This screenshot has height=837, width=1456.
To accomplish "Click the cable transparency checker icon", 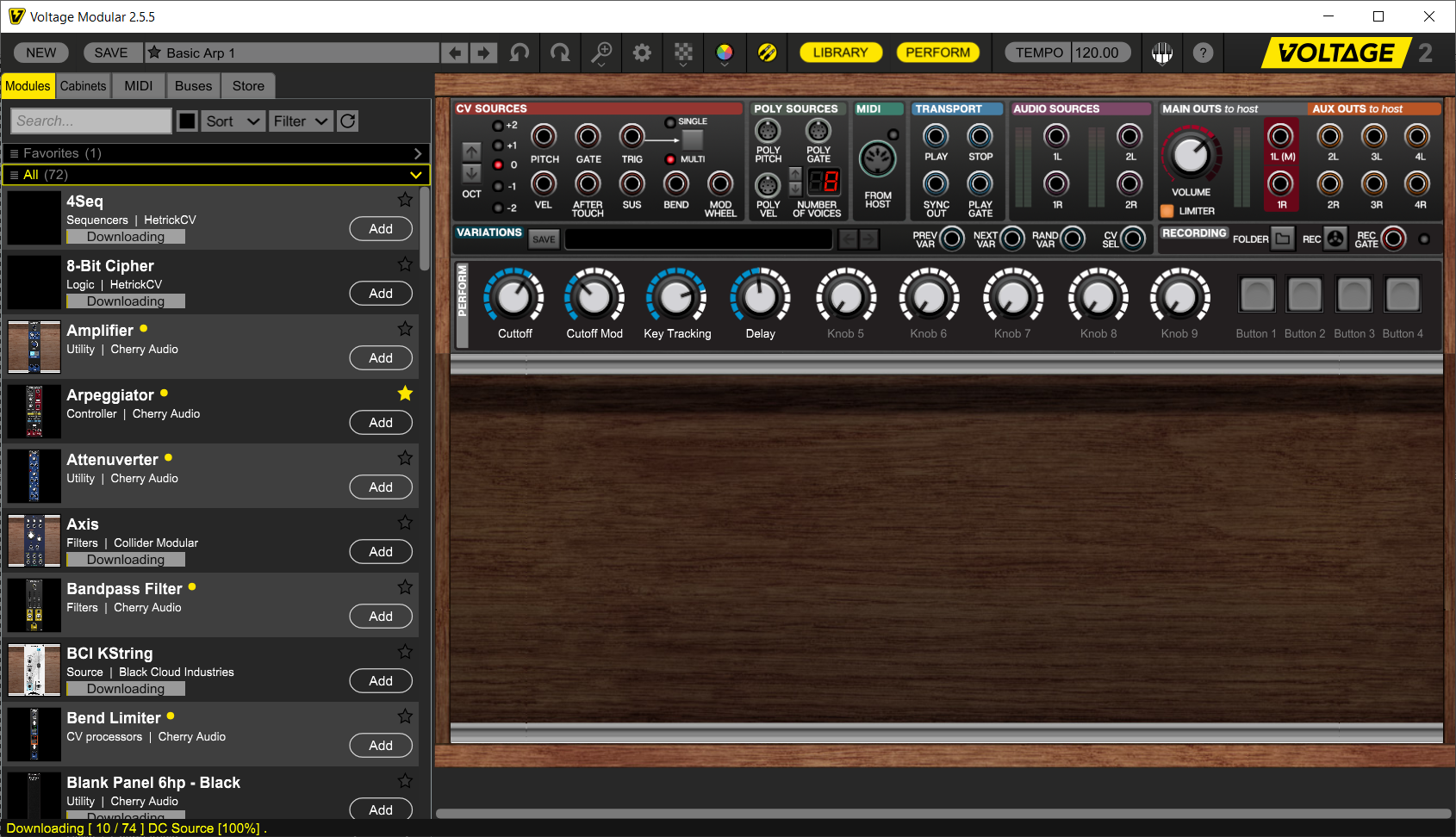I will pos(683,52).
